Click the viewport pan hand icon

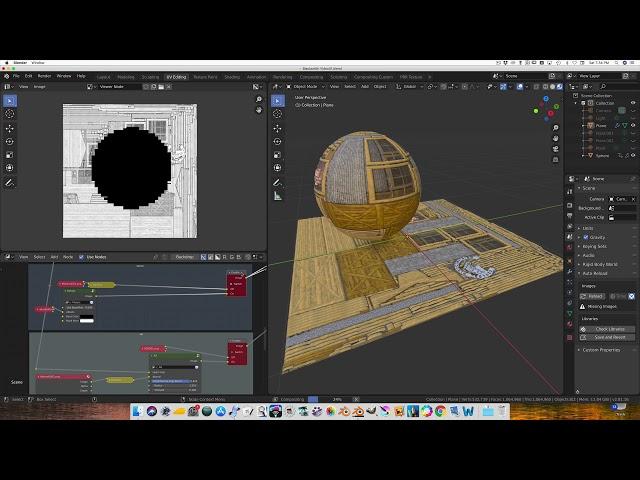tap(556, 138)
